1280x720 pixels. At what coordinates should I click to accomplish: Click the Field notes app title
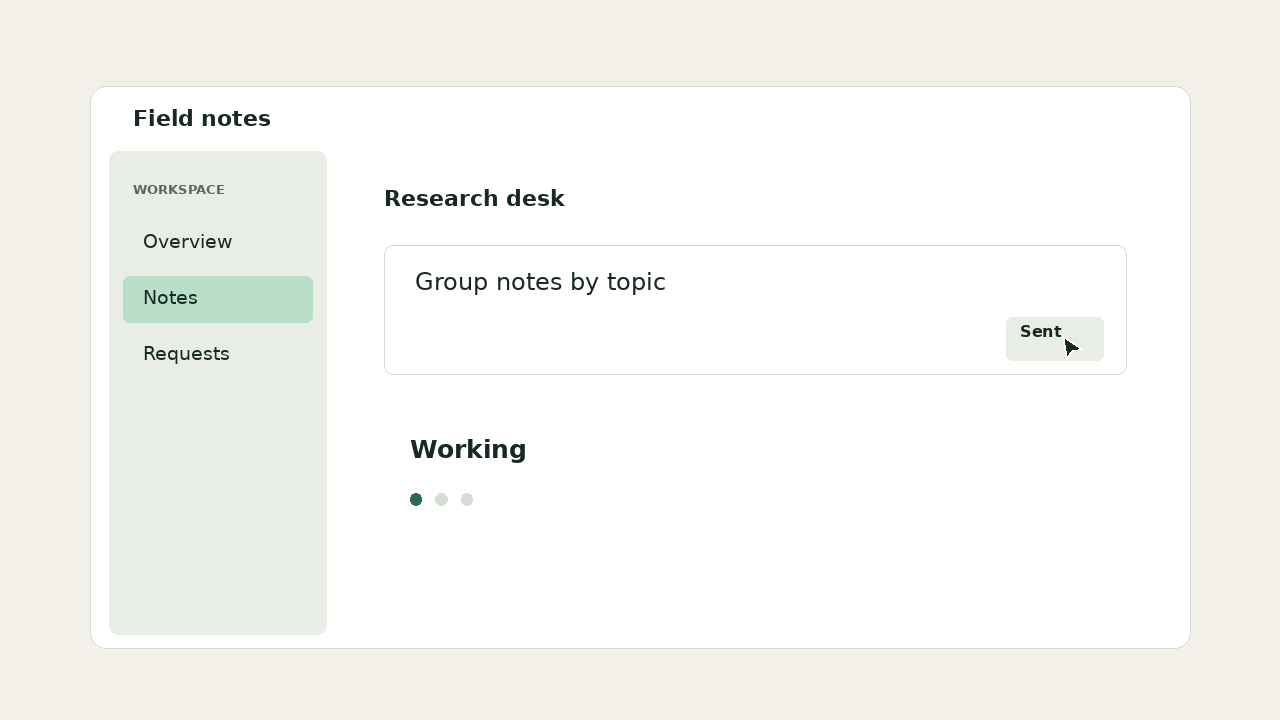[202, 119]
